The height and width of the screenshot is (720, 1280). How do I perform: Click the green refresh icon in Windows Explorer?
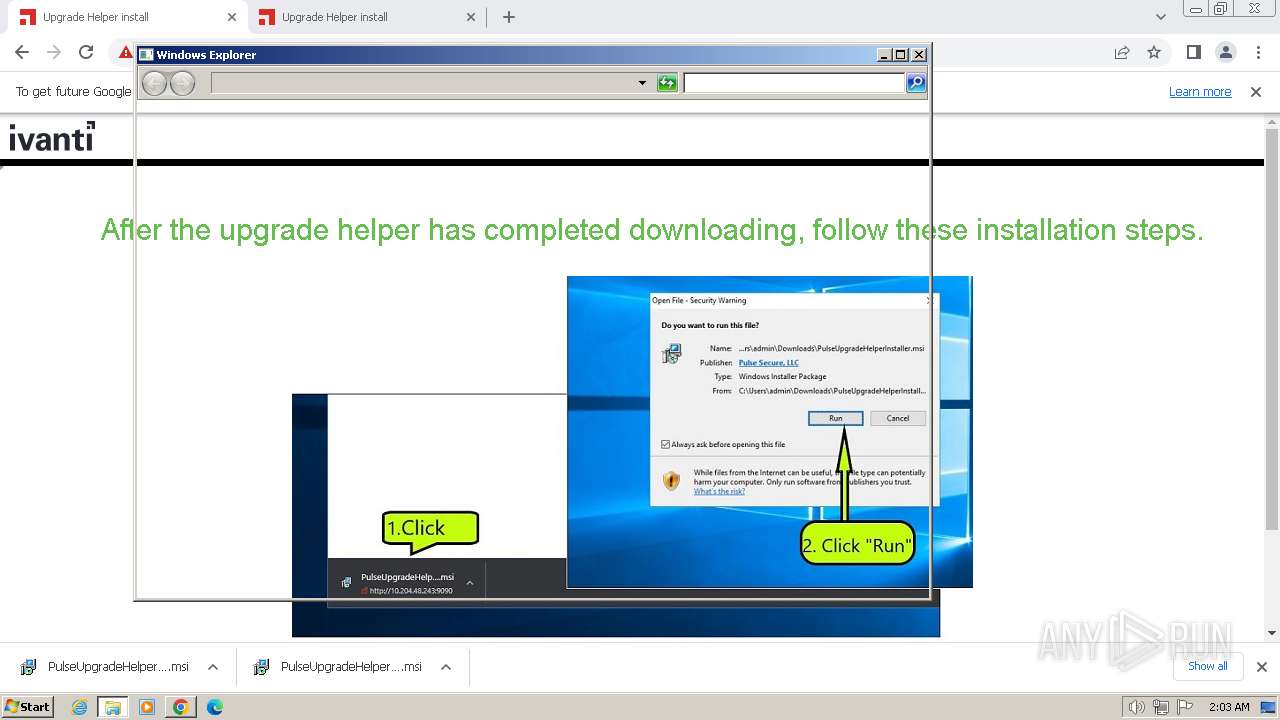point(667,83)
